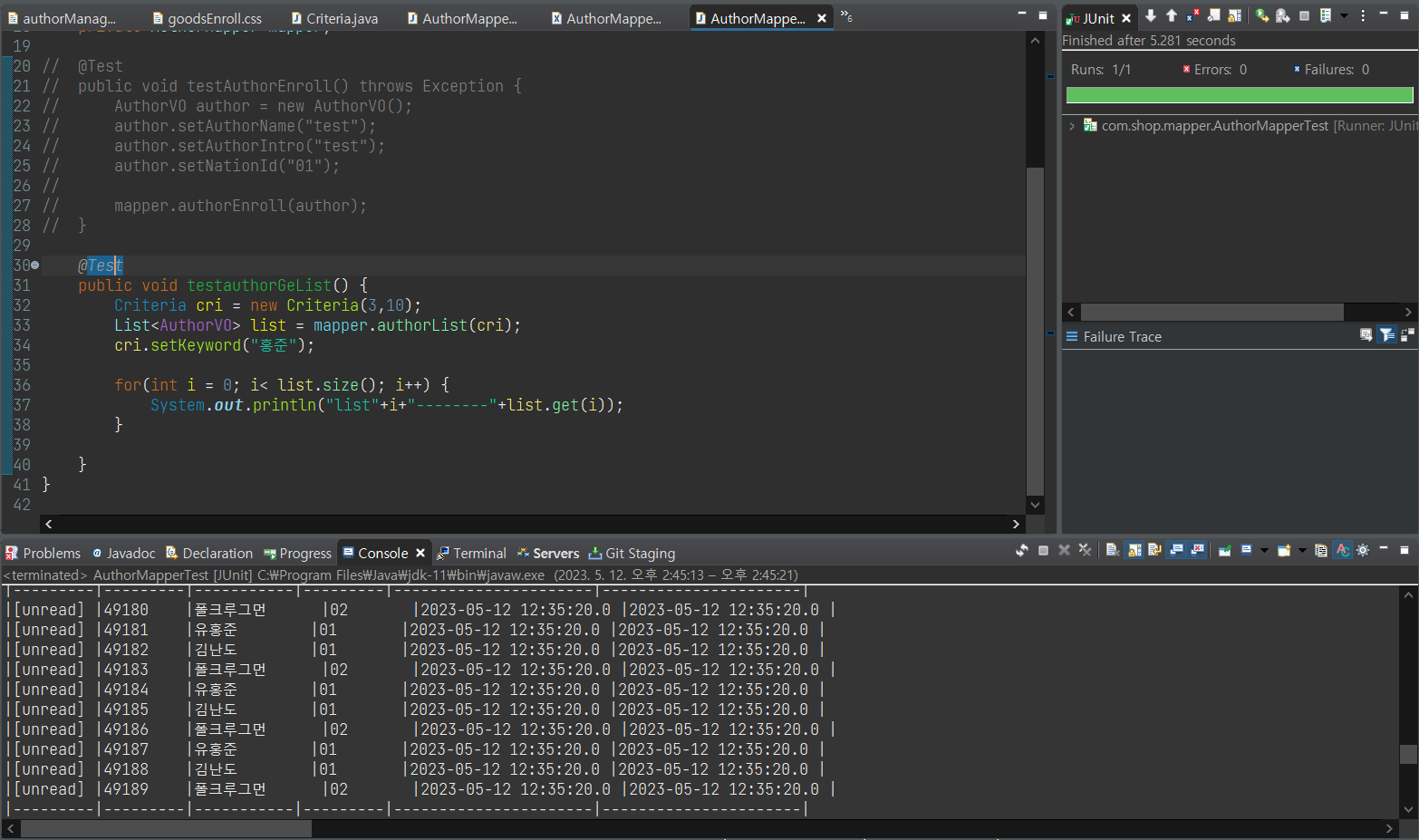
Task: Open the authorManag... editor tab
Action: click(62, 18)
